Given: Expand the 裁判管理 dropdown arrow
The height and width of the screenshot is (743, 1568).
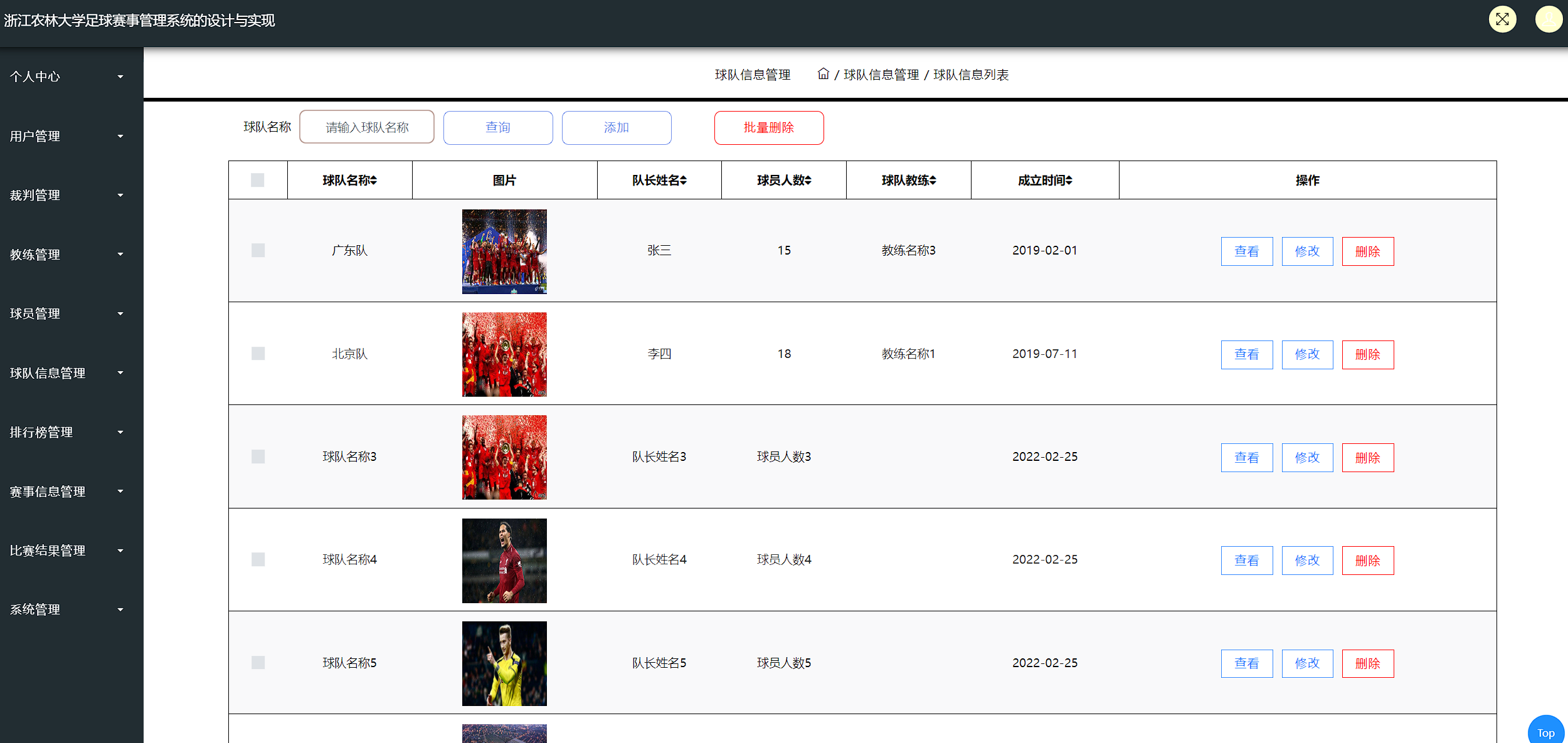Looking at the screenshot, I should (120, 195).
